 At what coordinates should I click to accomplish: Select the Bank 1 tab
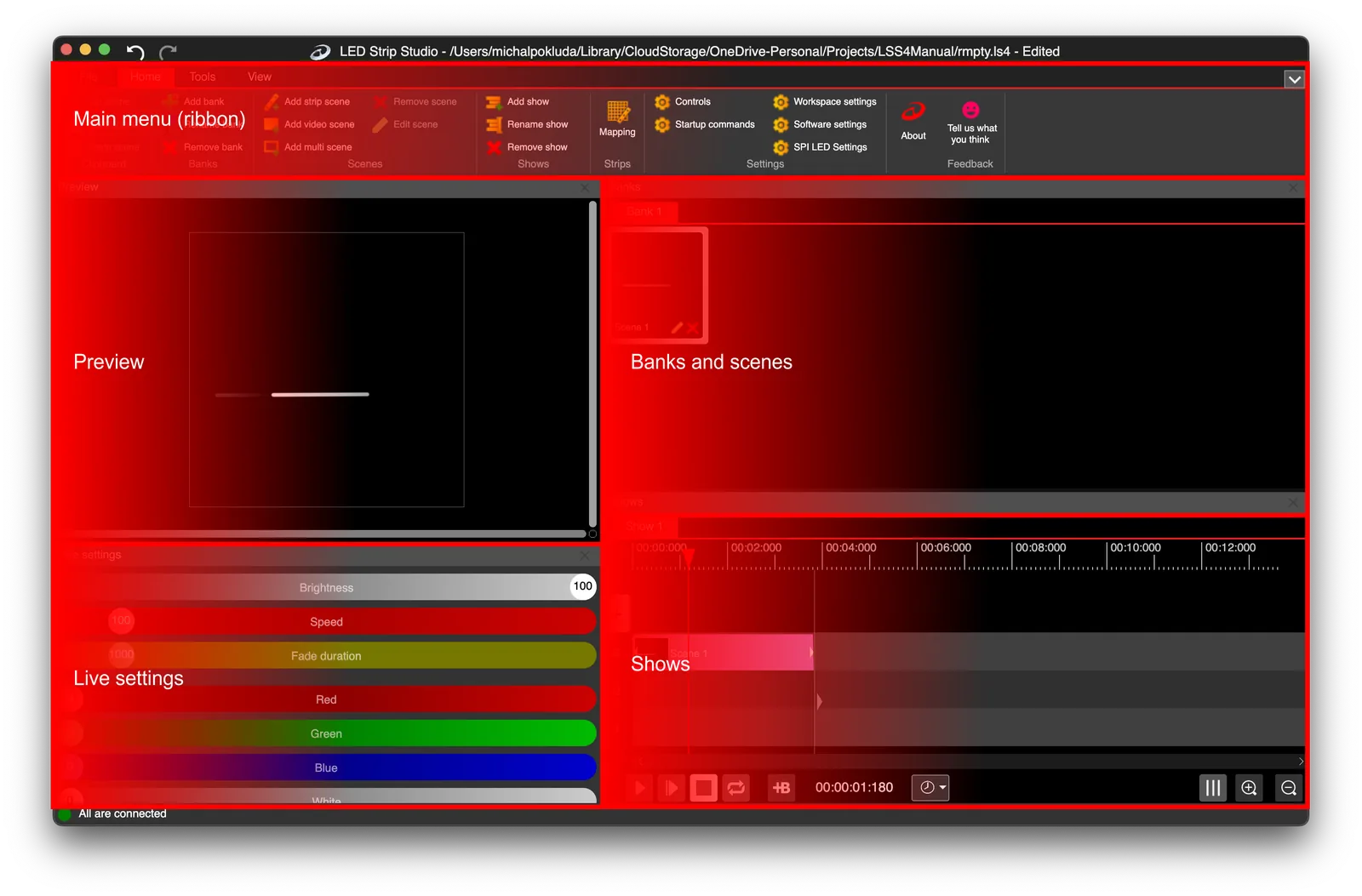tap(643, 211)
